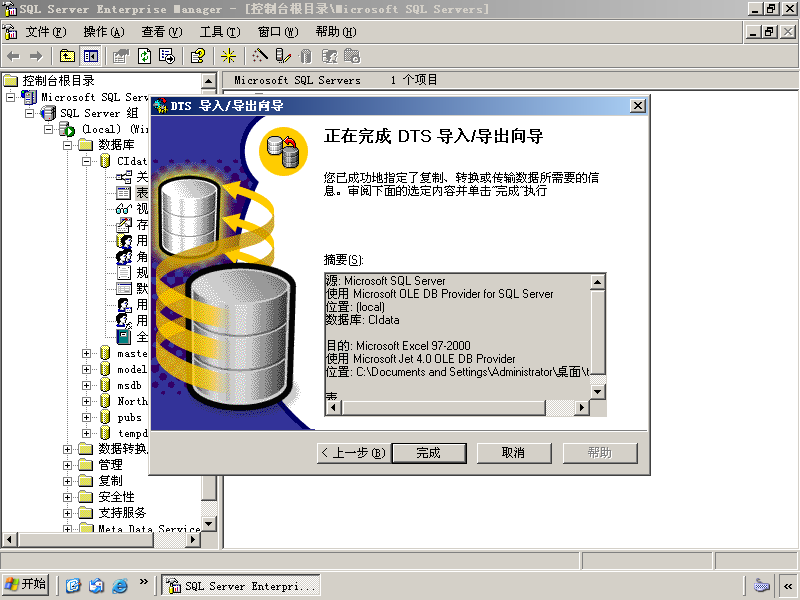Click the New yellow star toolbar icon

pyautogui.click(x=228, y=56)
